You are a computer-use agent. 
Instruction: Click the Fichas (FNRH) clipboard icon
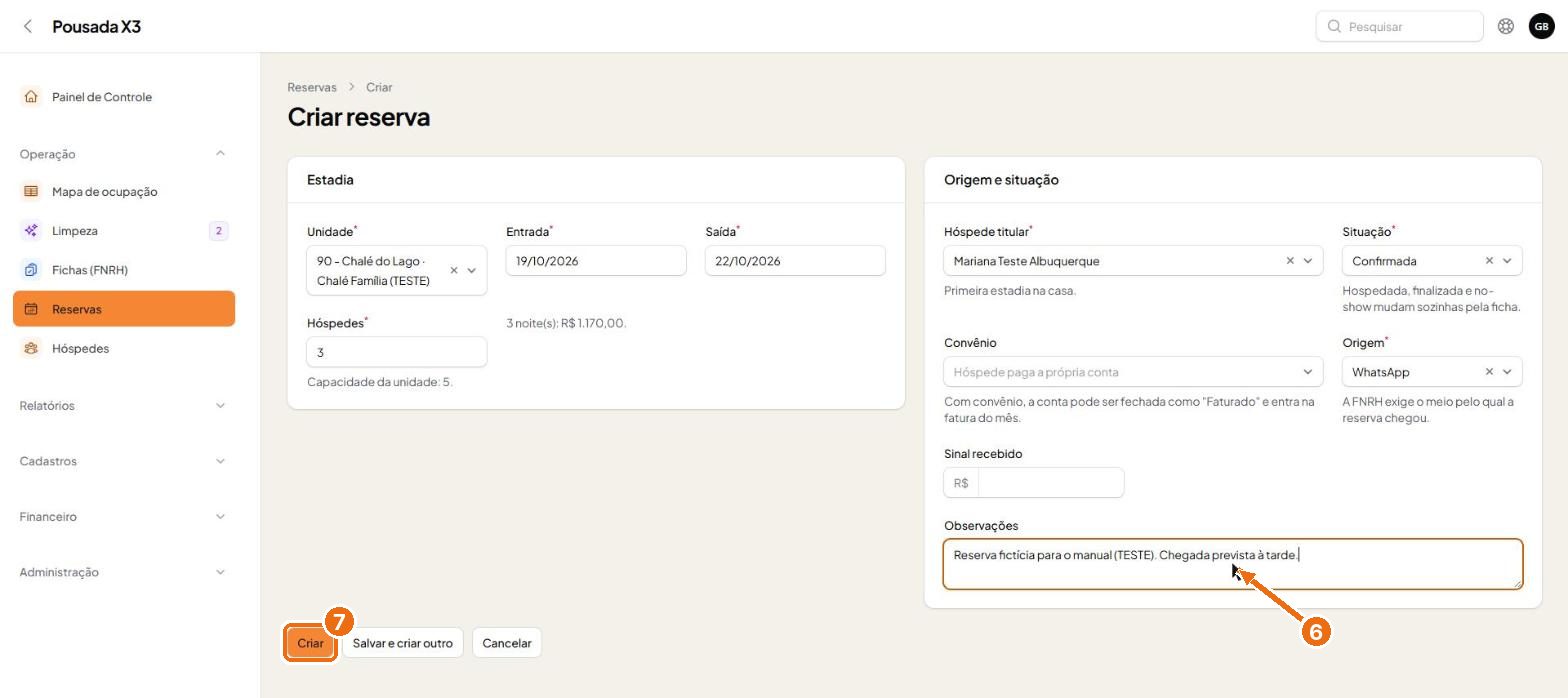(31, 270)
